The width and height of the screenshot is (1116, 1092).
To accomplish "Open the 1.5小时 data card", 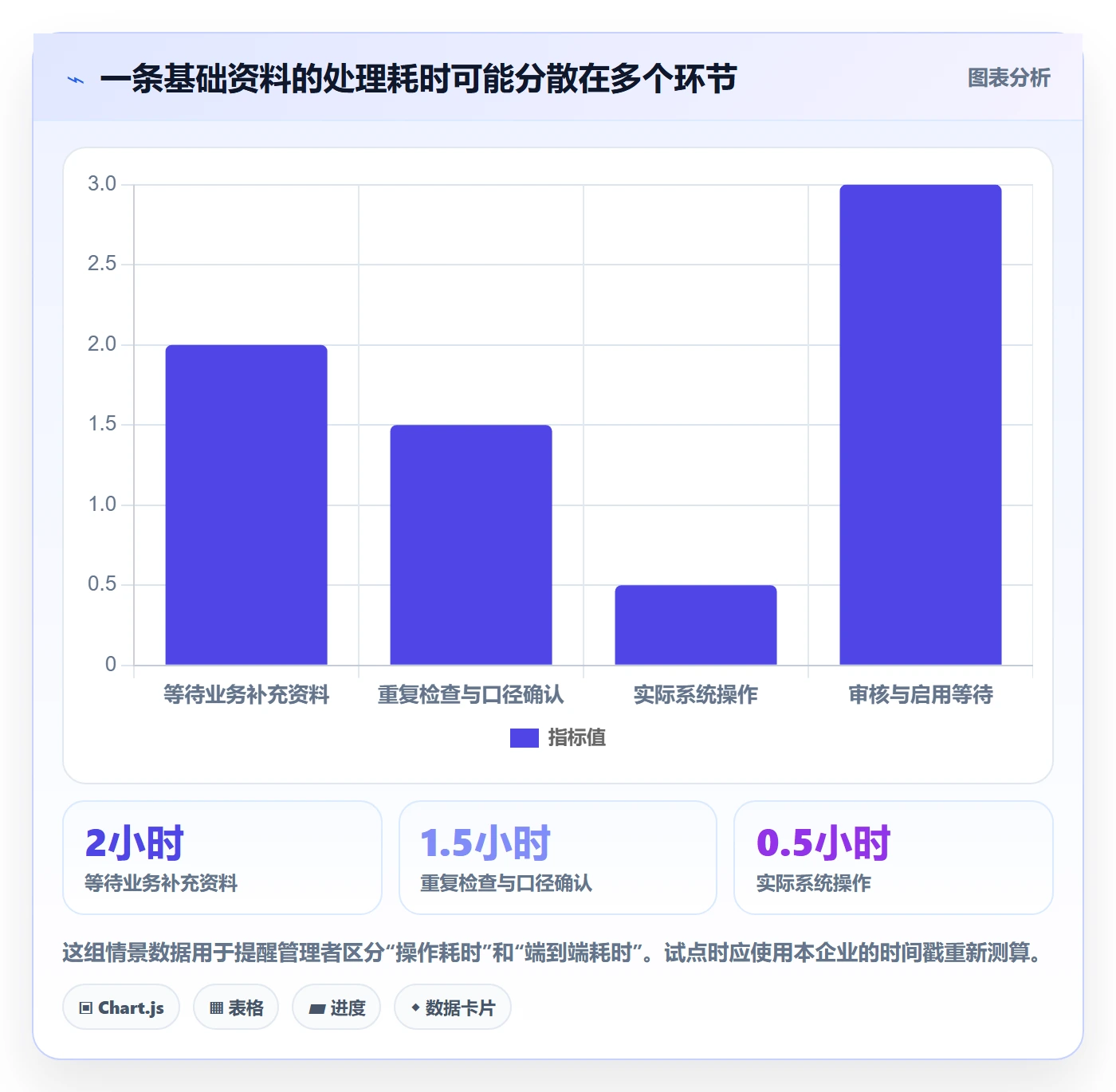I will coord(558,858).
